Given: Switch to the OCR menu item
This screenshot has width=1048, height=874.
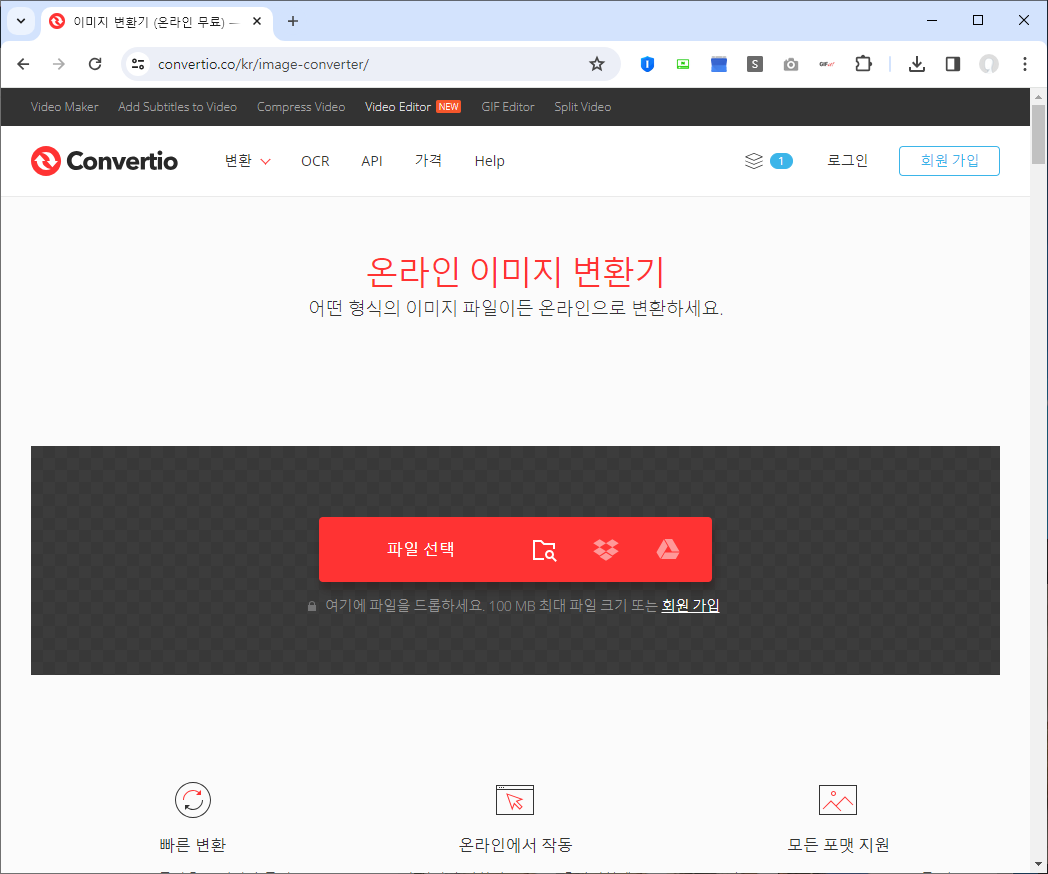Looking at the screenshot, I should click(x=315, y=160).
